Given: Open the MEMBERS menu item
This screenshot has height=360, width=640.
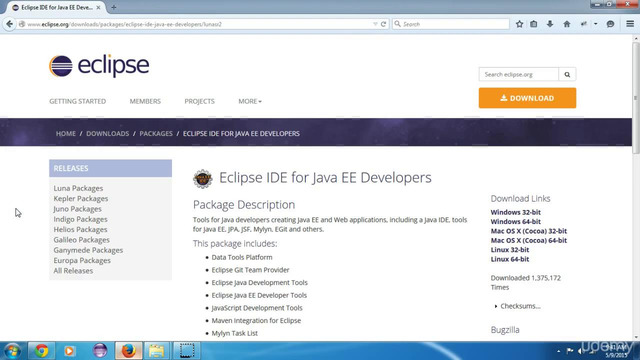Looking at the screenshot, I should (145, 101).
